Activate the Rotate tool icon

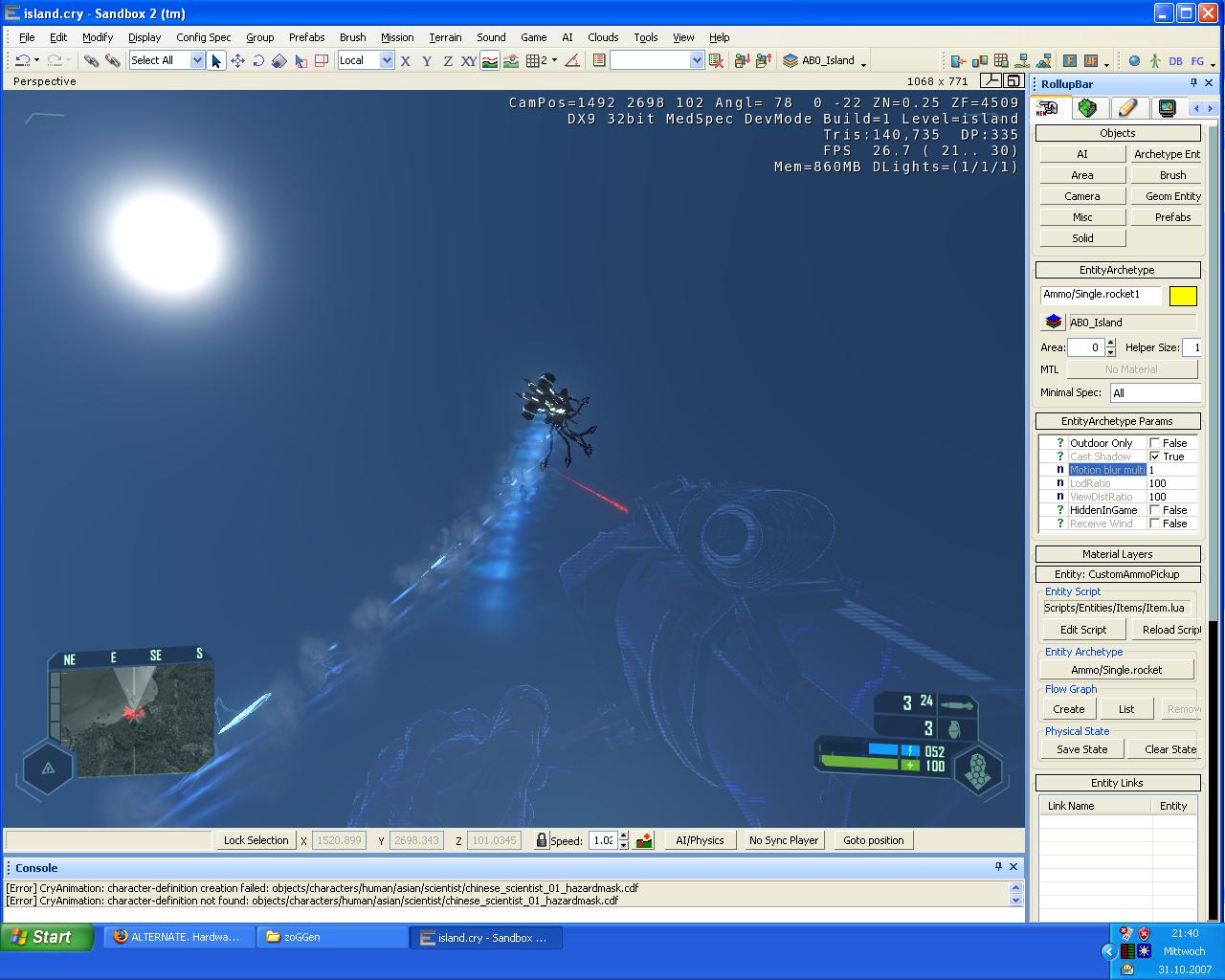coord(258,60)
